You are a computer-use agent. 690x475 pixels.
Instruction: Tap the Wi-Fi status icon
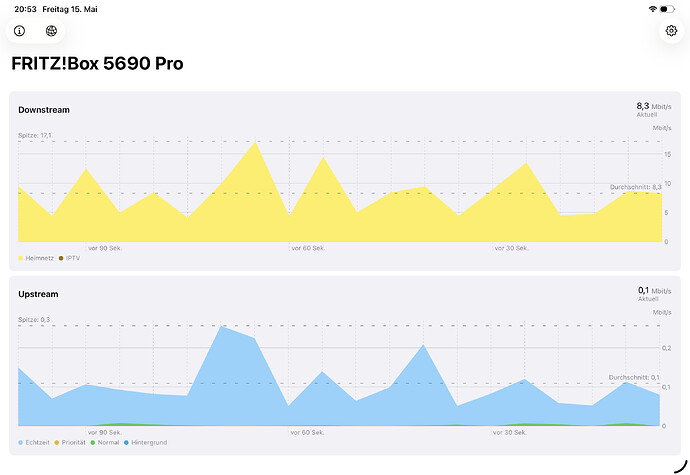(x=653, y=9)
